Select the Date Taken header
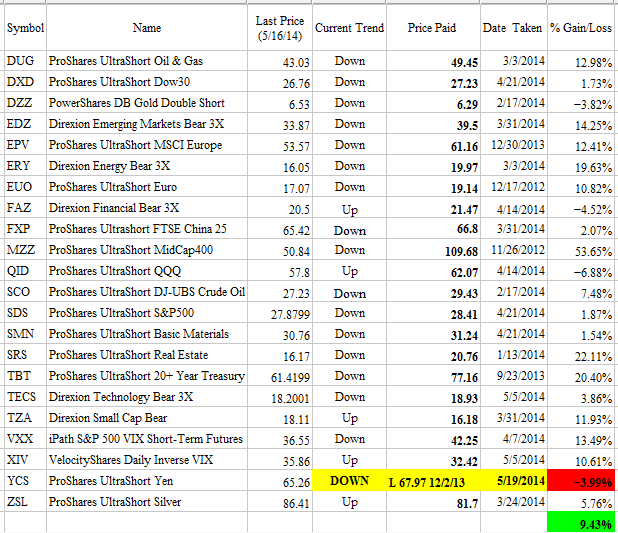 (512, 28)
